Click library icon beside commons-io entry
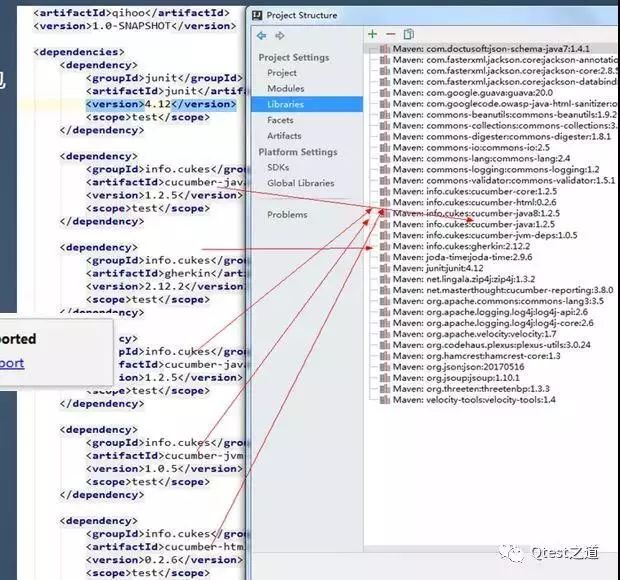The image size is (620, 580). [x=385, y=147]
